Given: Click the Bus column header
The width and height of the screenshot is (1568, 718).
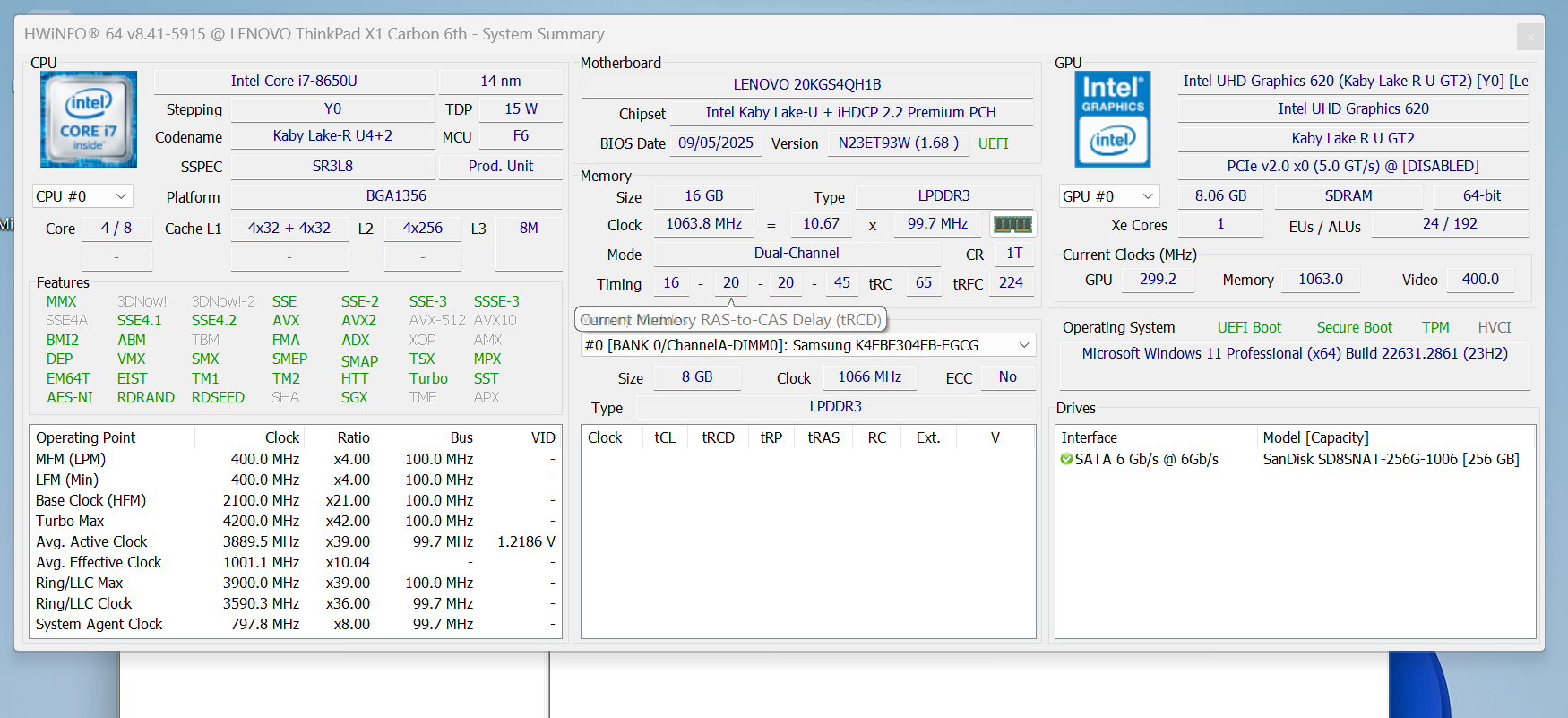Looking at the screenshot, I should (426, 437).
